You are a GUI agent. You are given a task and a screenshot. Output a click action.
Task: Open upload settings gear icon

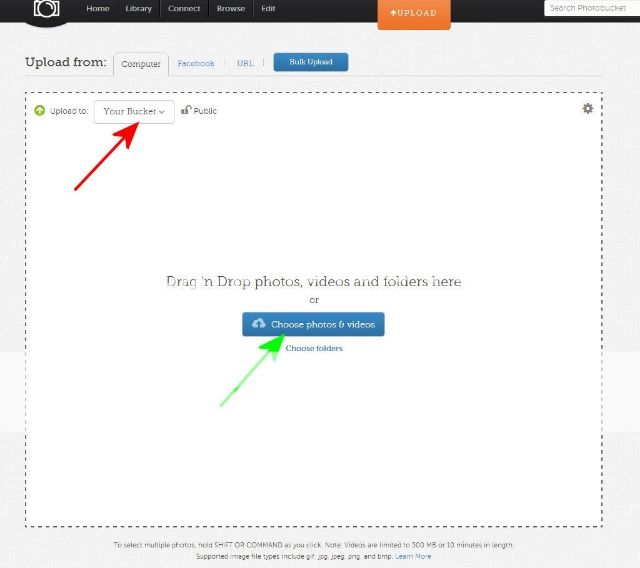pyautogui.click(x=588, y=108)
